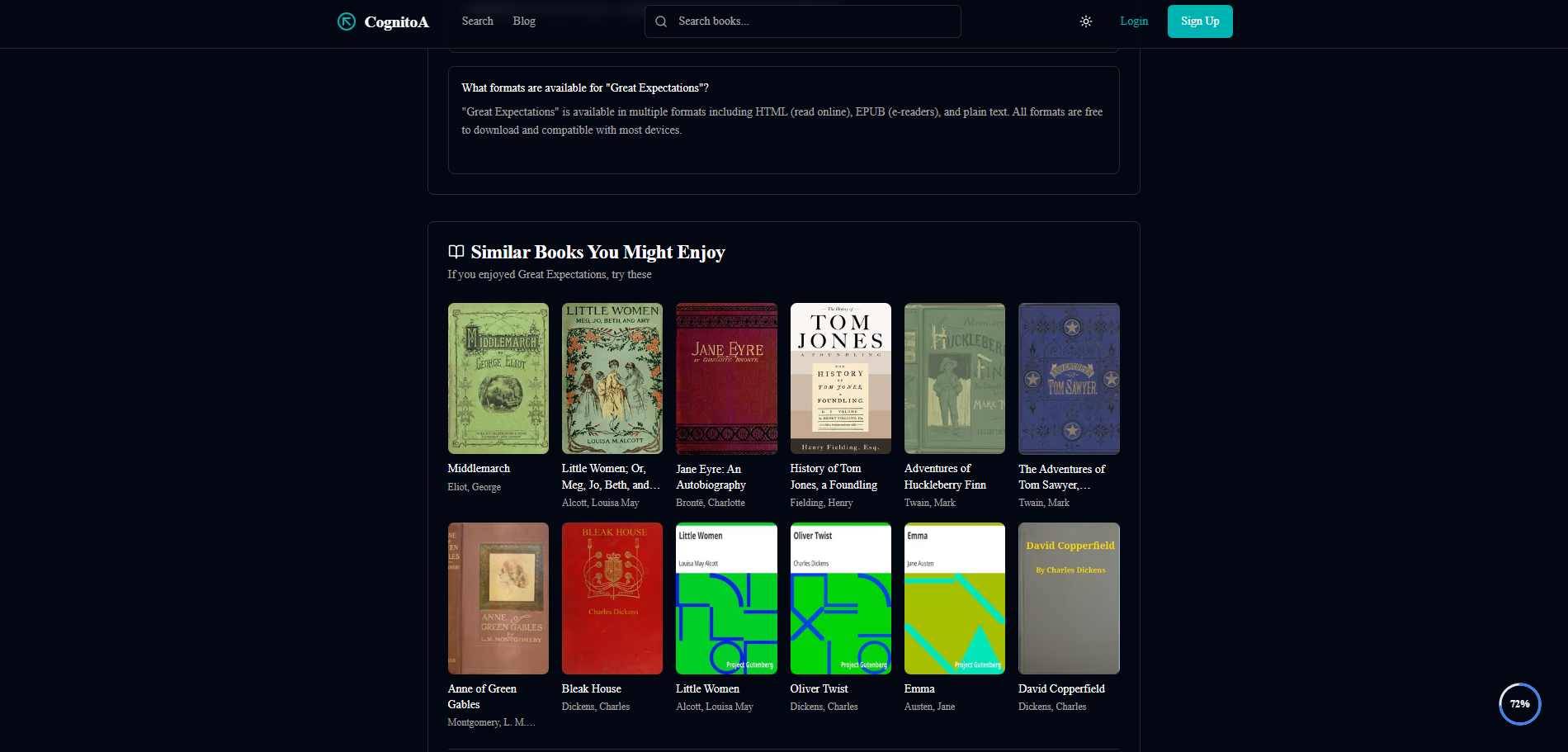The image size is (1568, 752).
Task: Click author text Austen, Jane
Action: (x=929, y=707)
